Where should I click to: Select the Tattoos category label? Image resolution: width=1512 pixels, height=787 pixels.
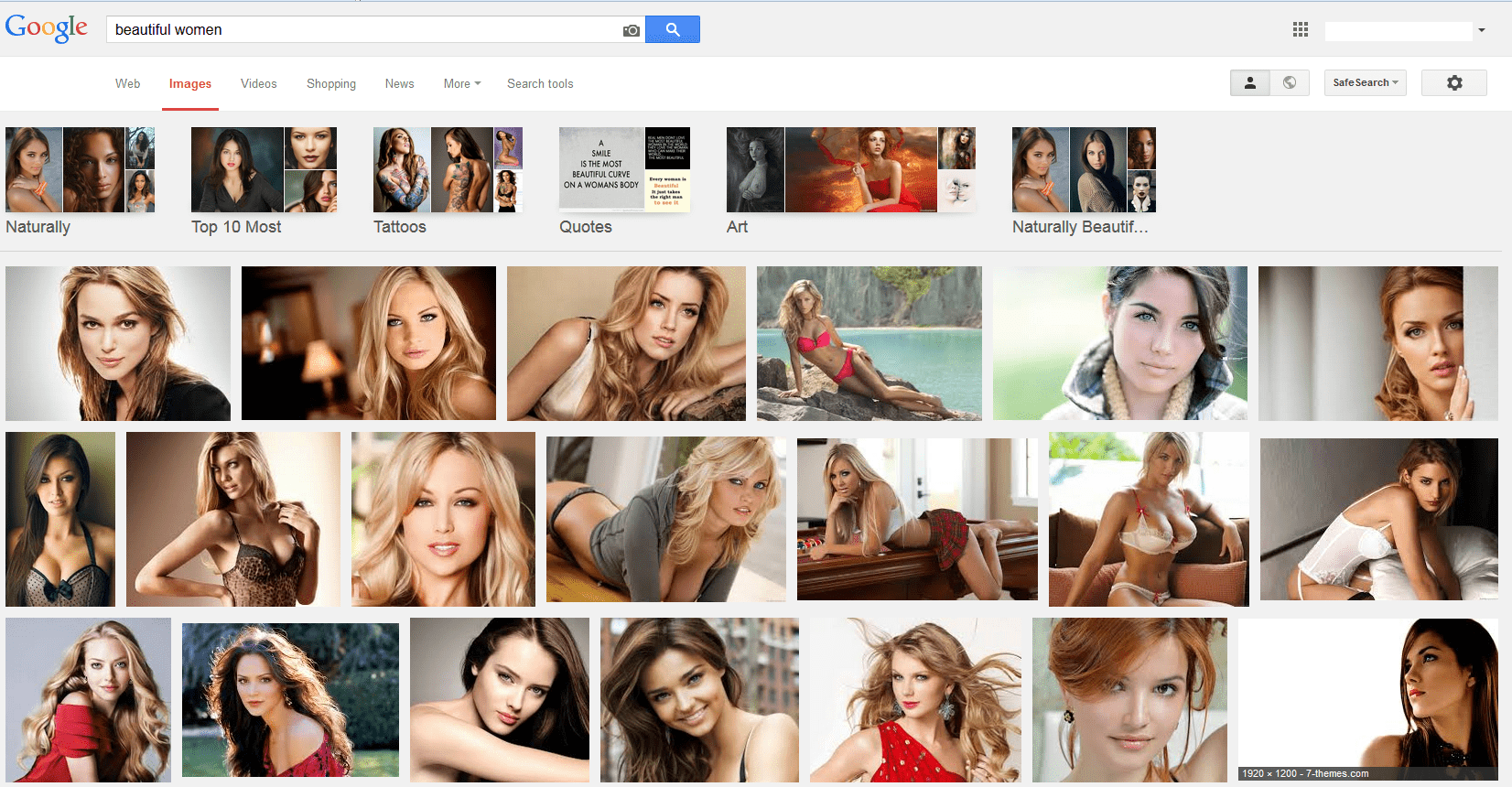400,227
